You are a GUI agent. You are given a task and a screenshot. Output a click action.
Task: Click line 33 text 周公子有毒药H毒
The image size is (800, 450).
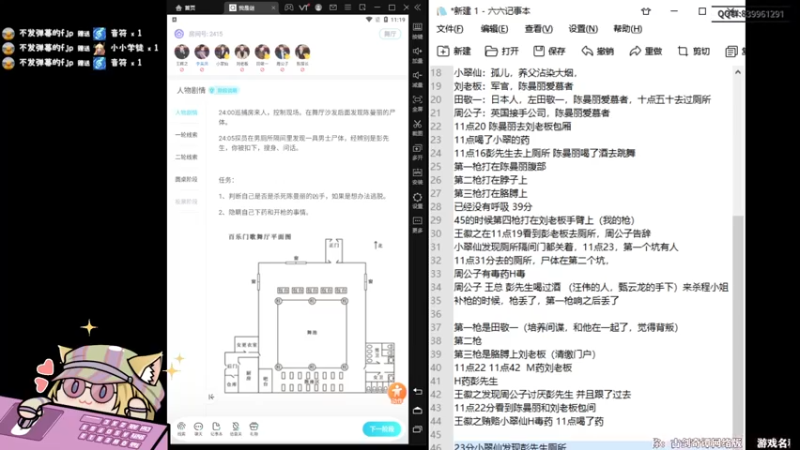pyautogui.click(x=489, y=274)
